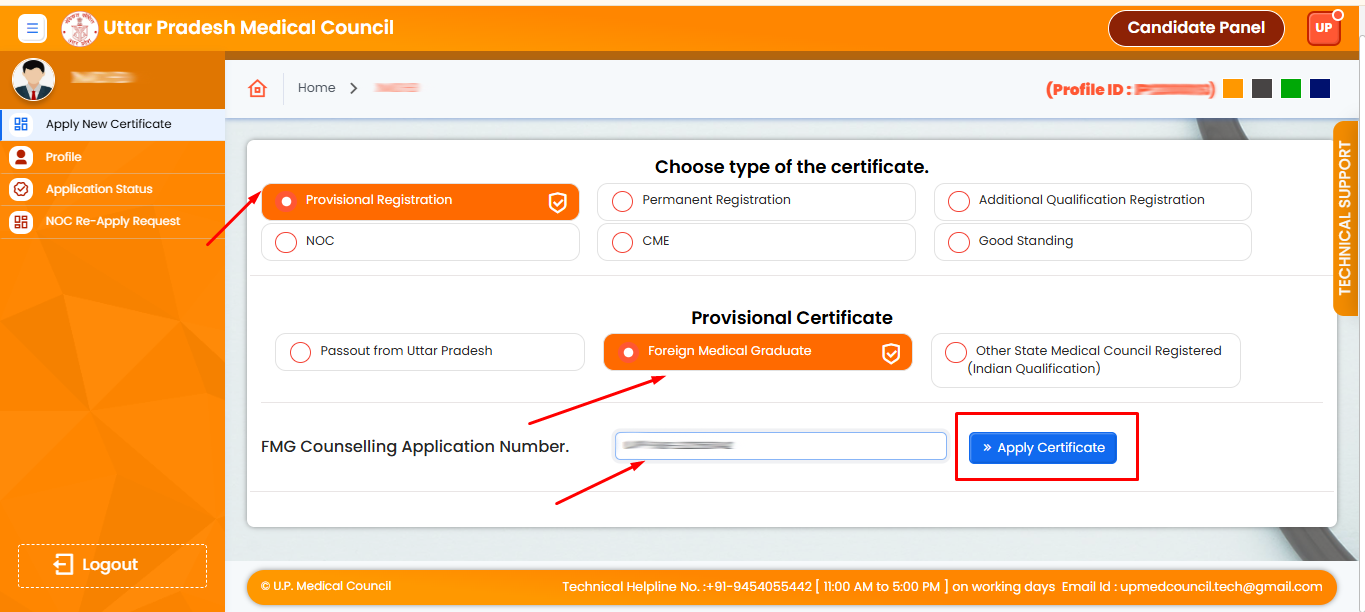This screenshot has width=1365, height=612.
Task: Click the hamburger menu icon in header
Action: [x=32, y=29]
